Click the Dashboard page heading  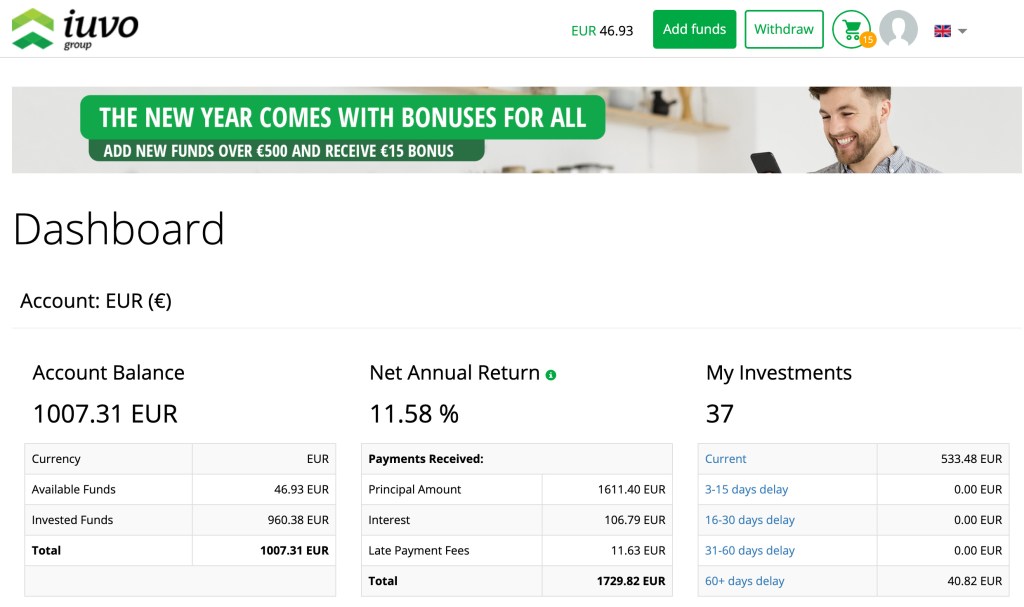click(117, 229)
